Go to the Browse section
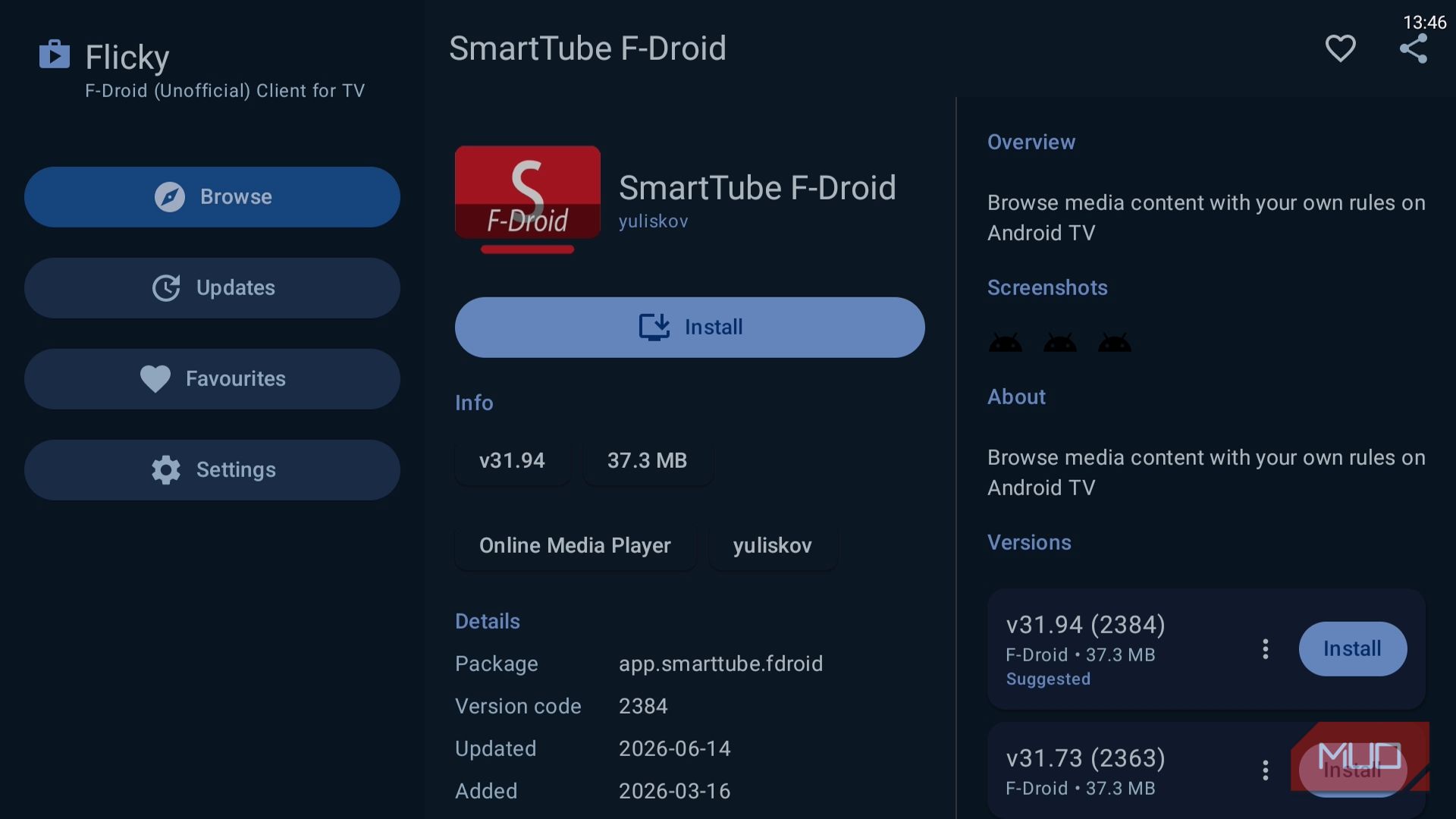Screen dimensions: 1456x819 (x=212, y=197)
